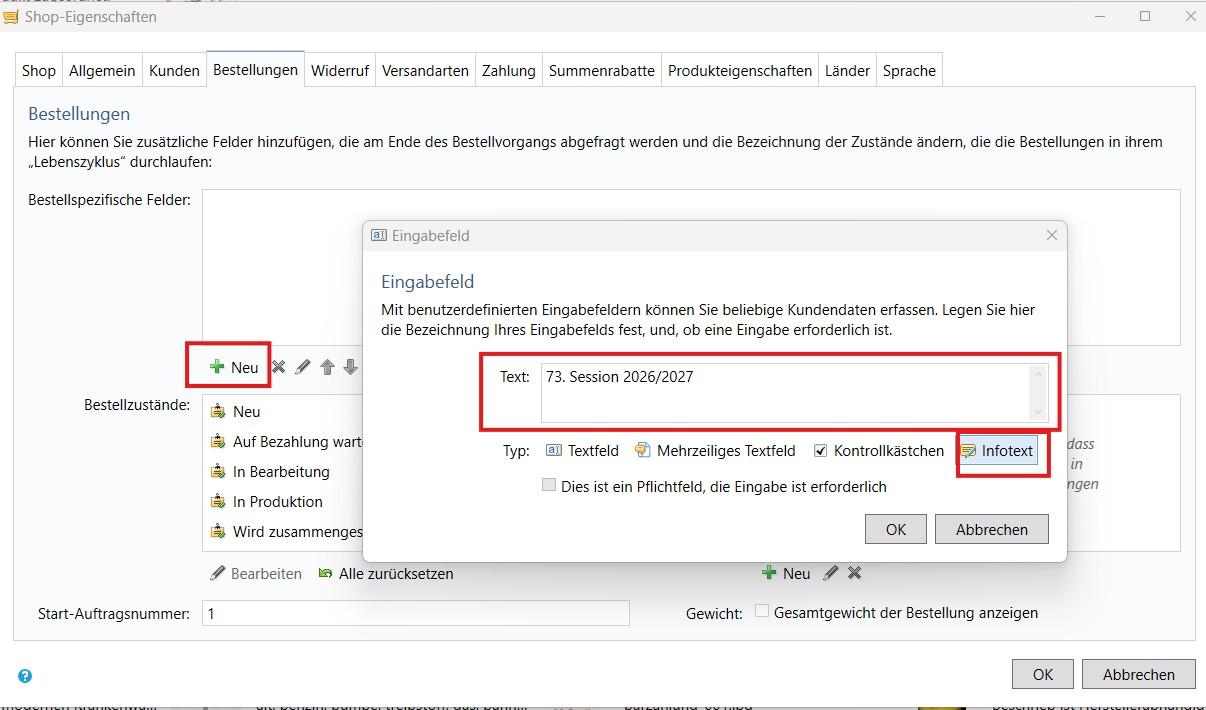
Task: Open the Bestellungen tab
Action: [x=255, y=70]
